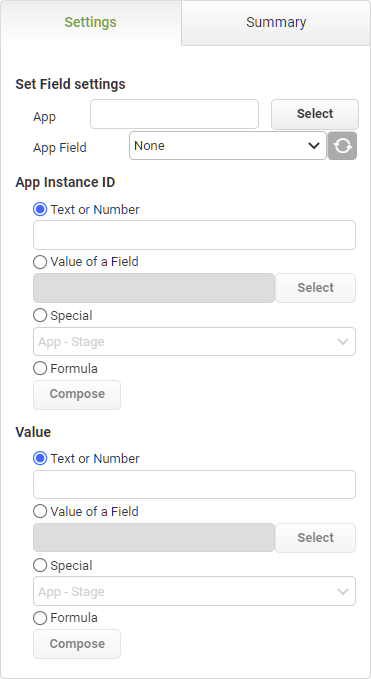Click the Value section heading
The width and height of the screenshot is (371, 679).
pyautogui.click(x=33, y=432)
